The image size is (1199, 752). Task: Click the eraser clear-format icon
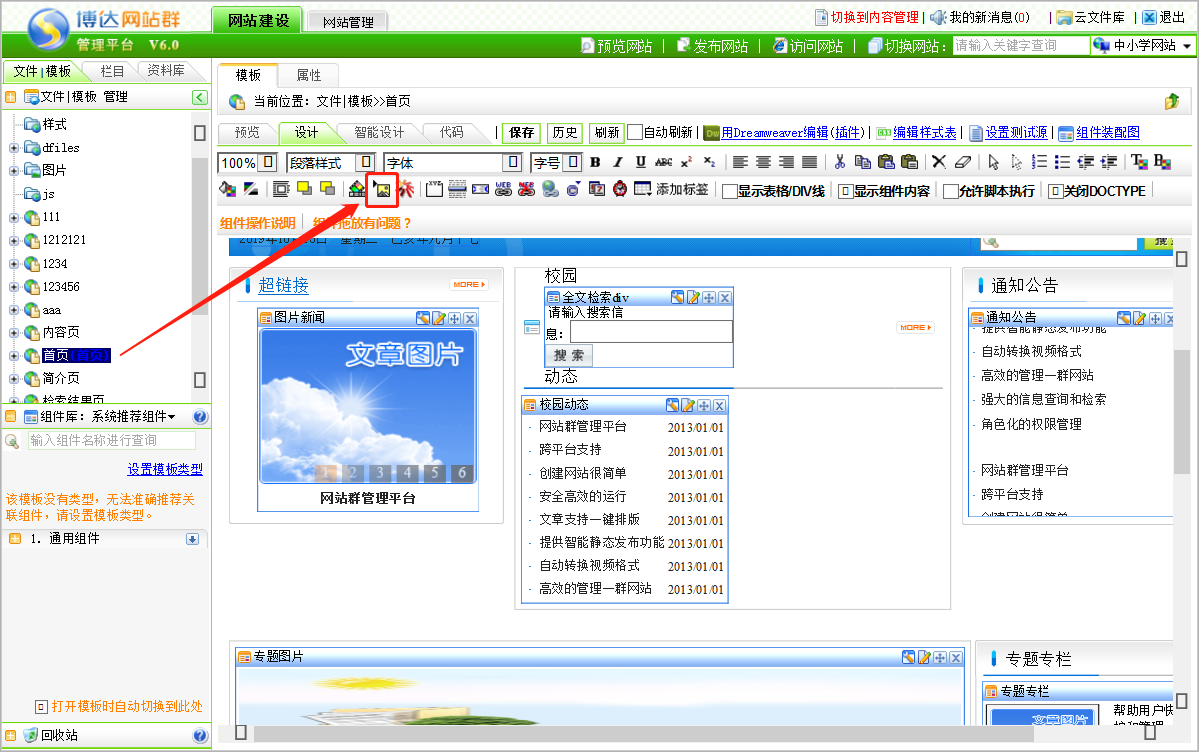tap(963, 162)
